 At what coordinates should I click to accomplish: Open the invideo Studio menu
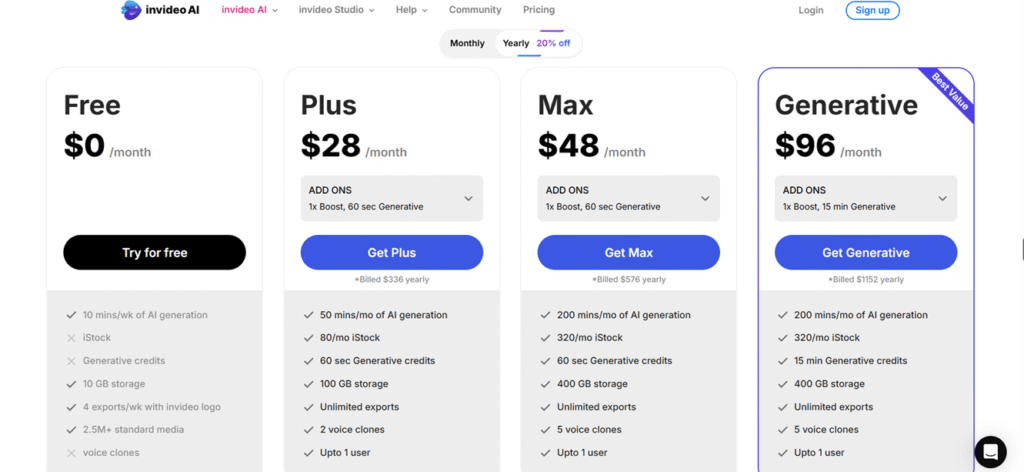coord(336,10)
